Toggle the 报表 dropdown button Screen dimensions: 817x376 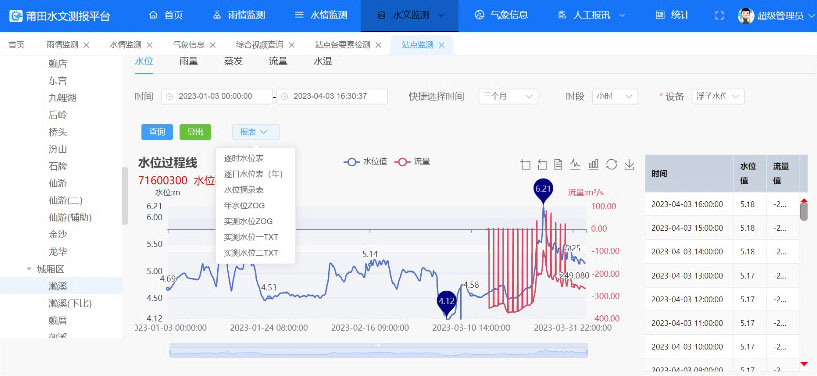tap(256, 132)
